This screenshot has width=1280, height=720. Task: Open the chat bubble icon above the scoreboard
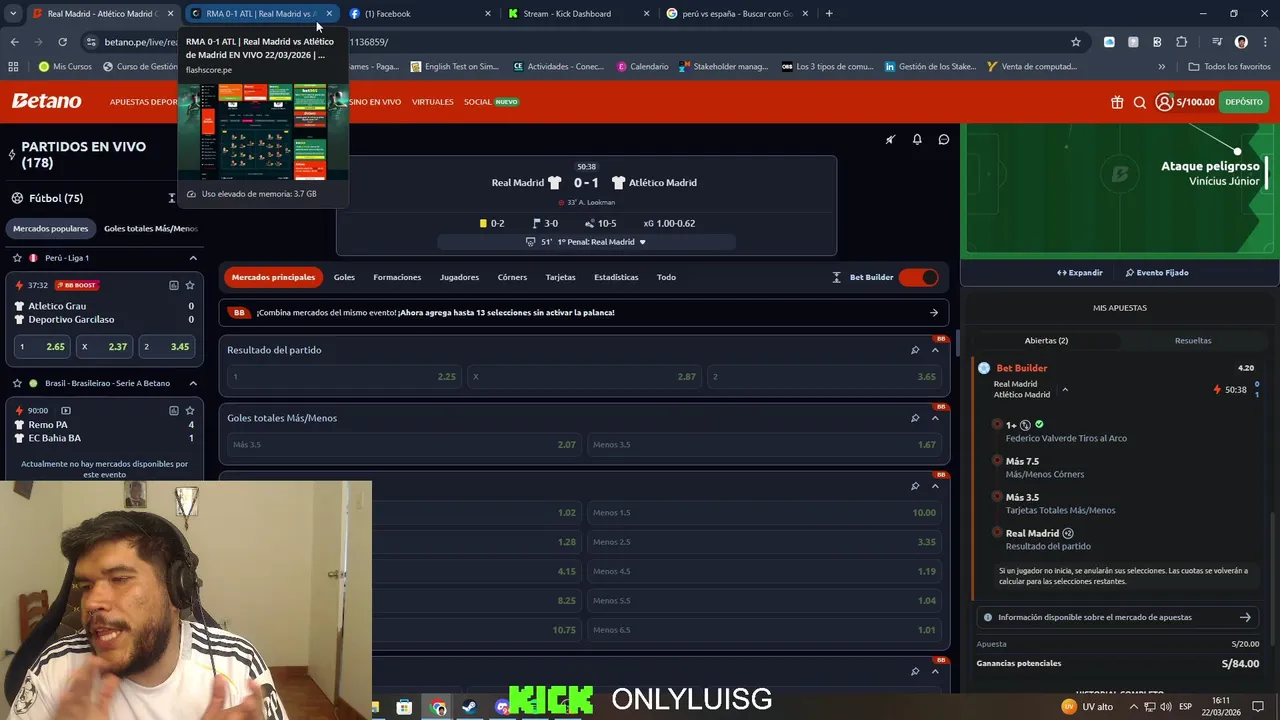[943, 139]
